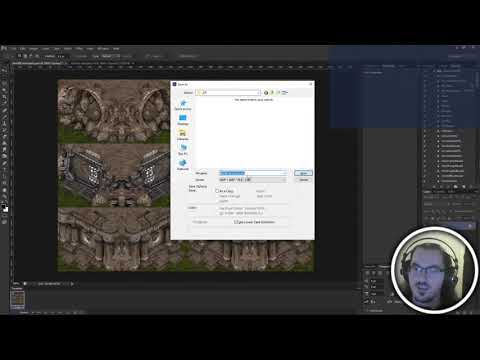Image resolution: width=480 pixels, height=360 pixels.
Task: Select the timeline frame thumbnail
Action: coord(17,299)
